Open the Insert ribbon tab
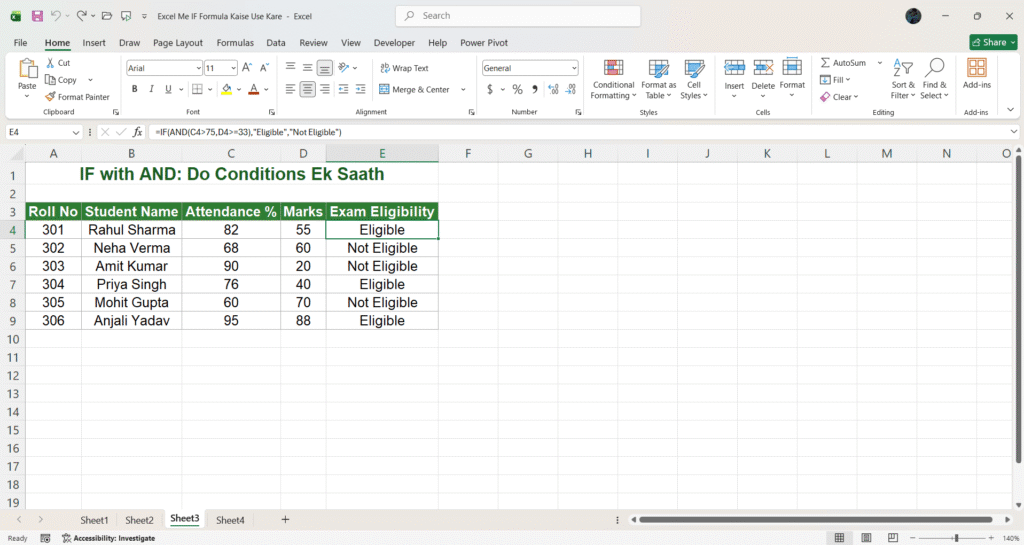1024x545 pixels. point(94,42)
